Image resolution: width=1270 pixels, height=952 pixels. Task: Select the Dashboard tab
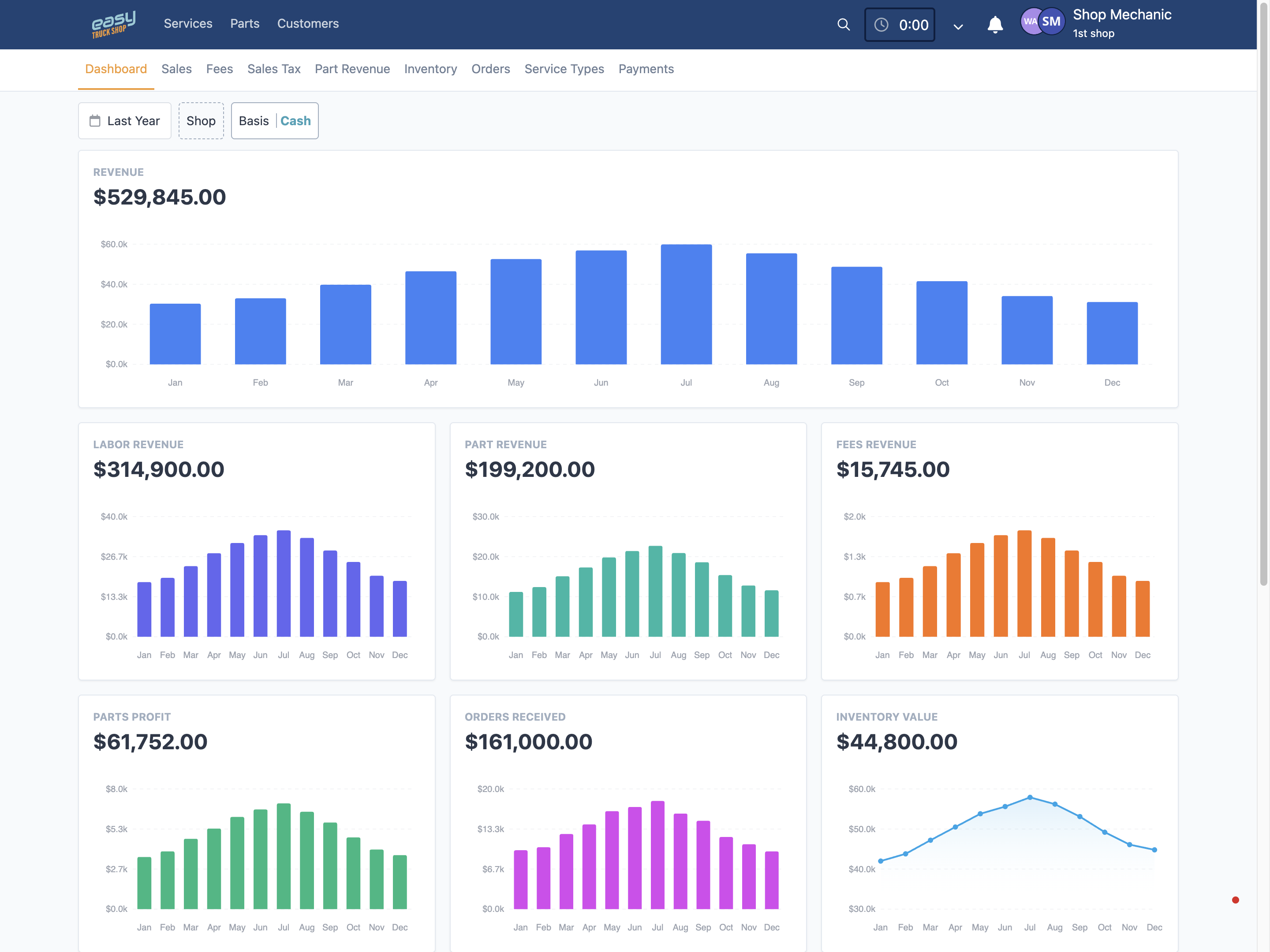(x=116, y=69)
